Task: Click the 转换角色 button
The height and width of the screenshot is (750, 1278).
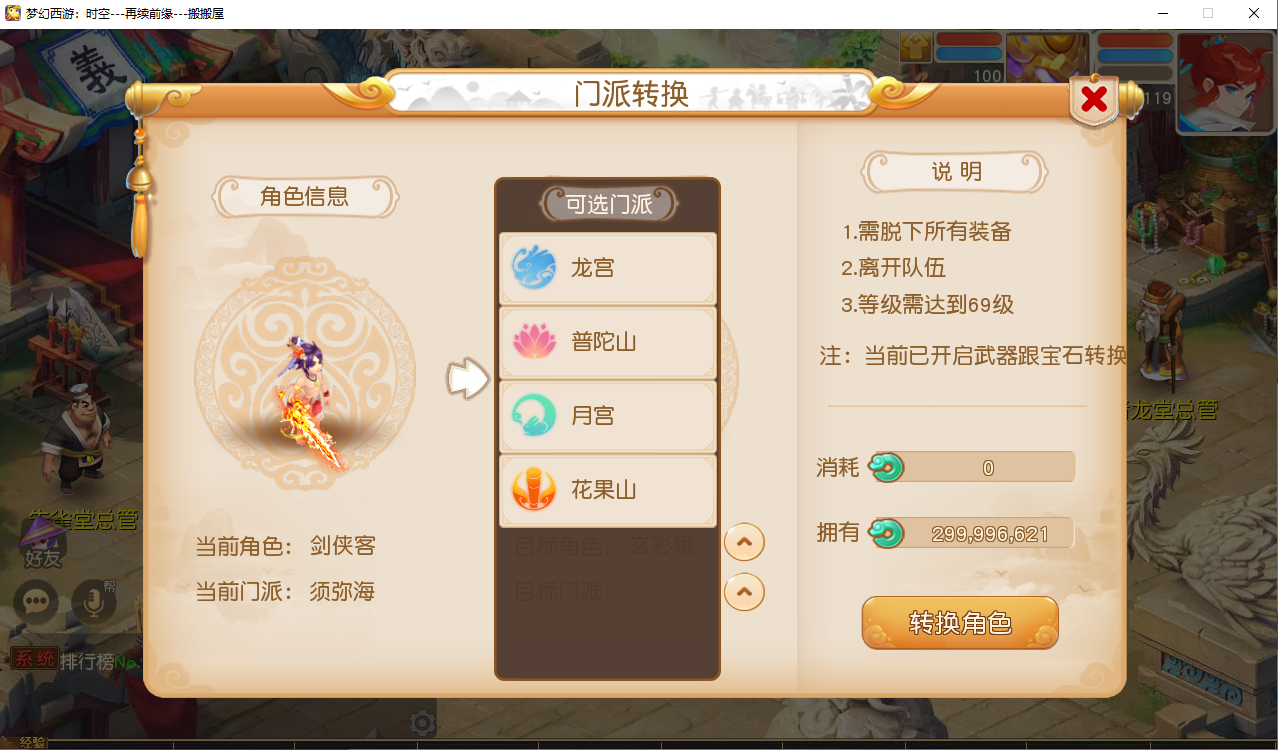Action: click(x=960, y=623)
